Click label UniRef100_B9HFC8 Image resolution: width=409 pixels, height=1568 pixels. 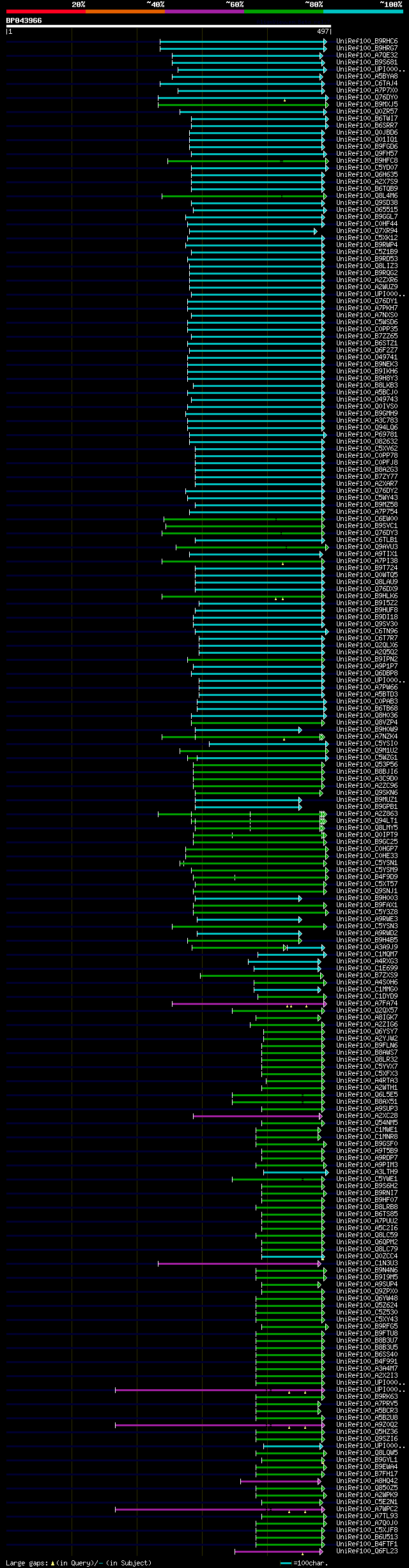(x=367, y=161)
